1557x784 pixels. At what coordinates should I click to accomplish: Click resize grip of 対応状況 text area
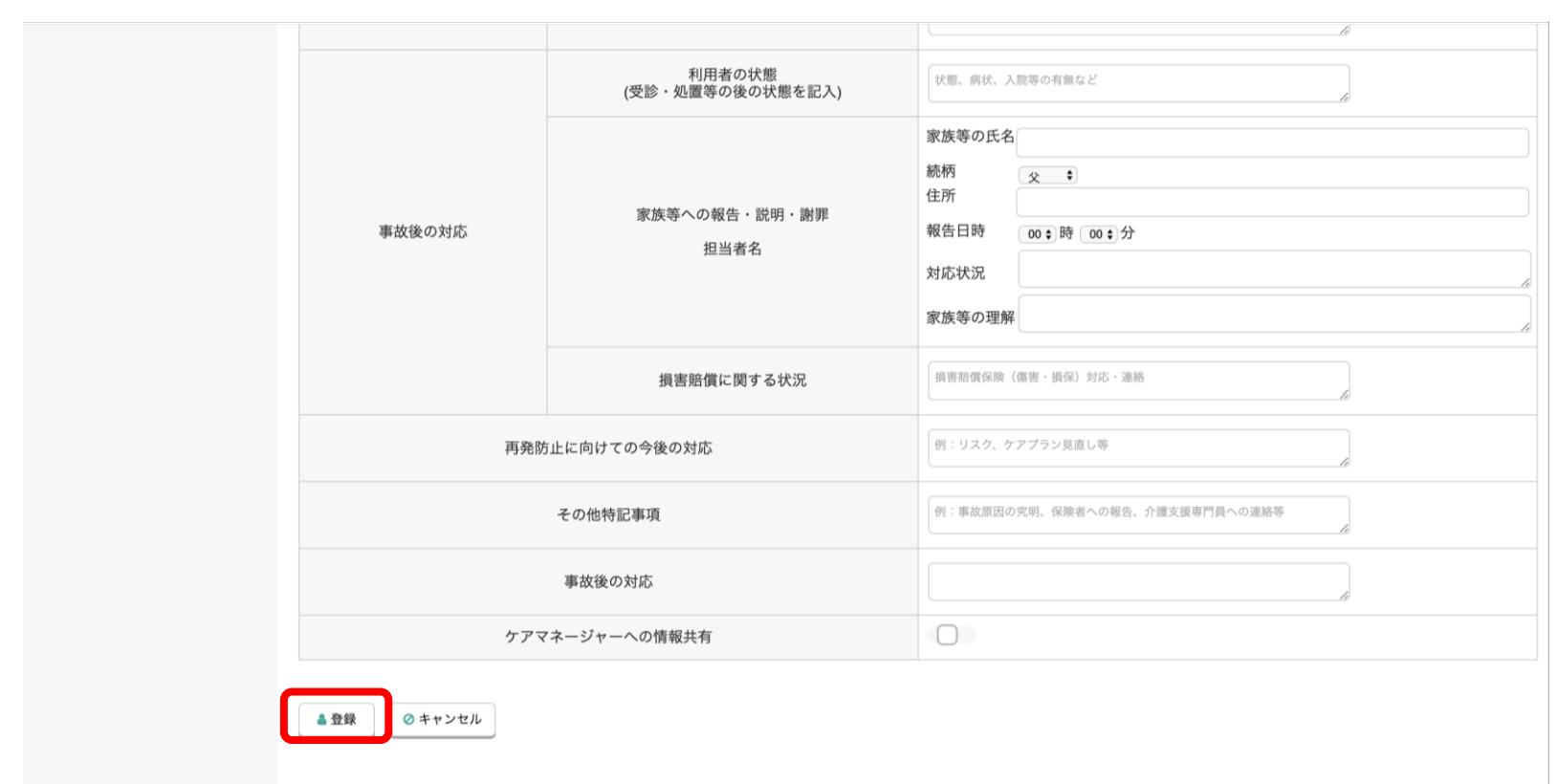(1524, 282)
